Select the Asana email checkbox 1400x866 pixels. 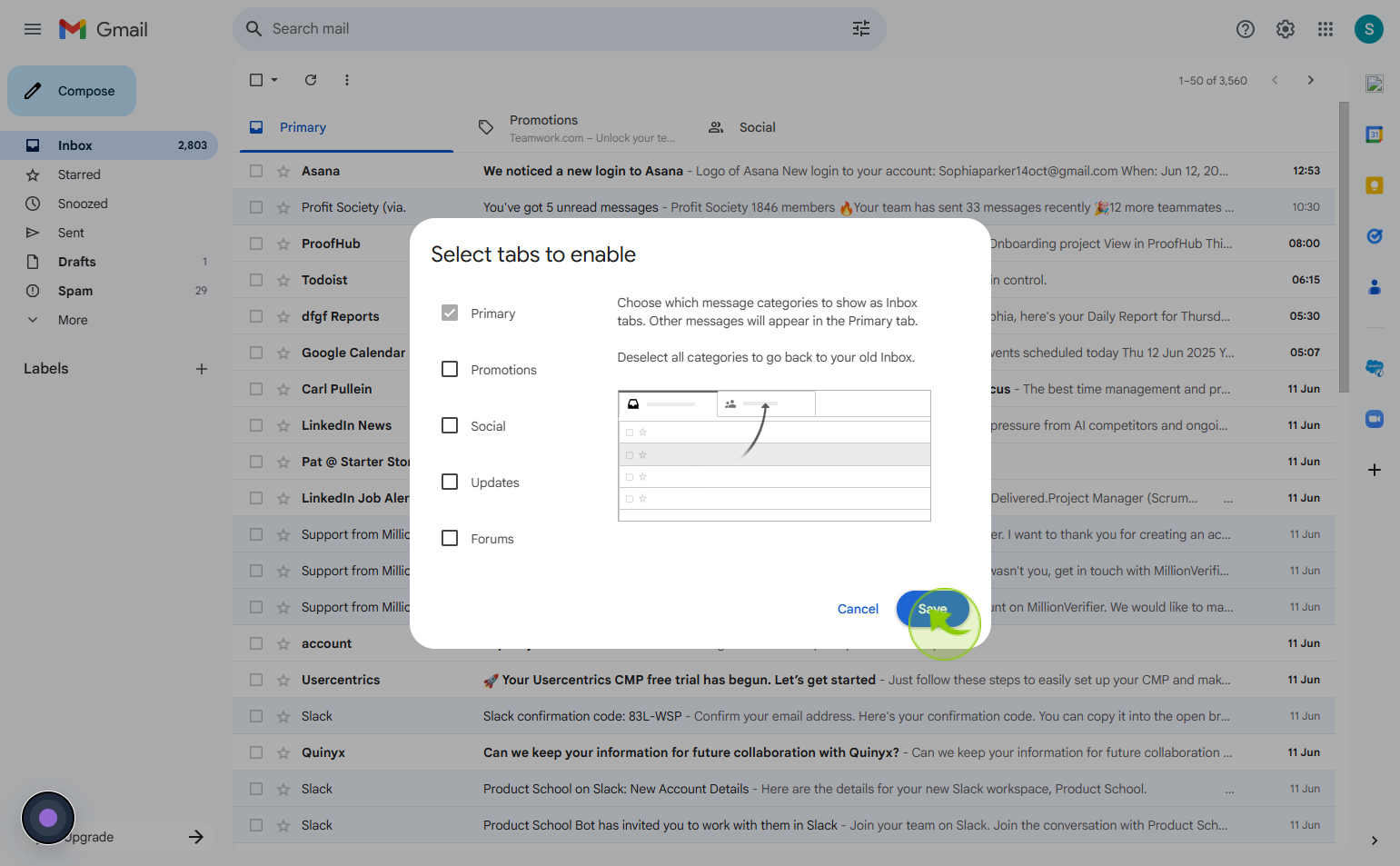pos(256,171)
